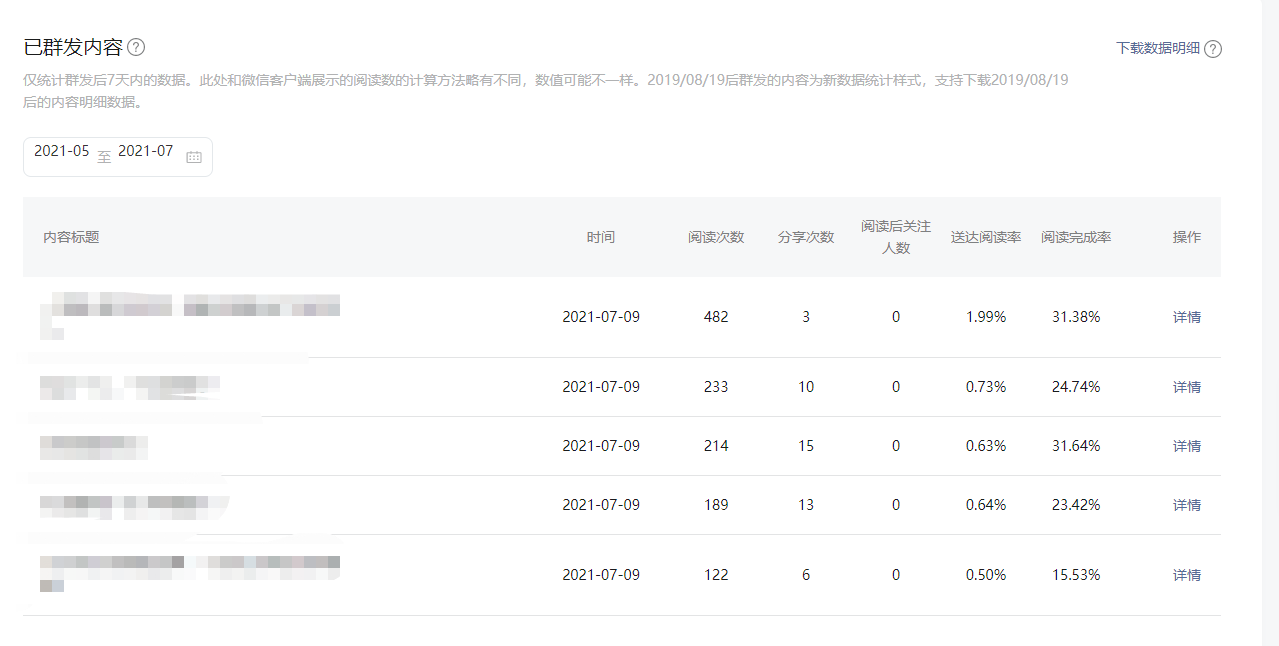Click 送达阅读率 column header
Image resolution: width=1279 pixels, height=646 pixels.
coord(986,237)
